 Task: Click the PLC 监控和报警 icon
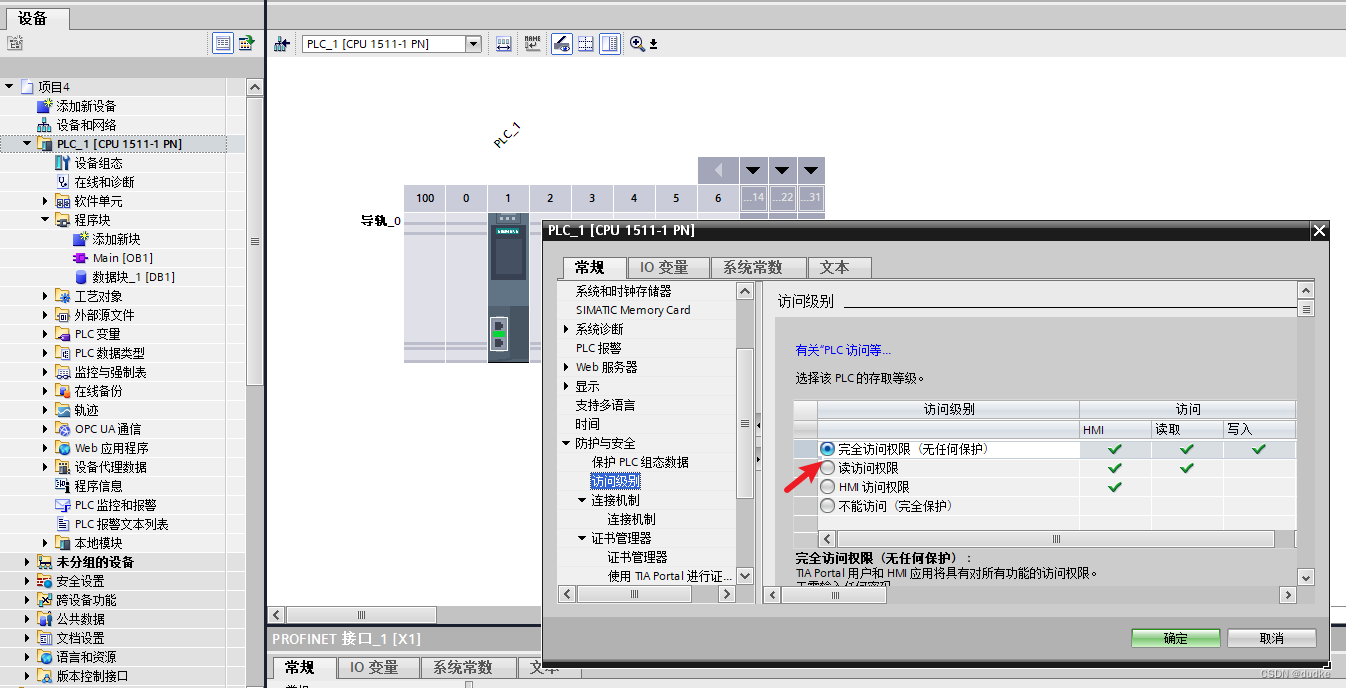pos(62,505)
